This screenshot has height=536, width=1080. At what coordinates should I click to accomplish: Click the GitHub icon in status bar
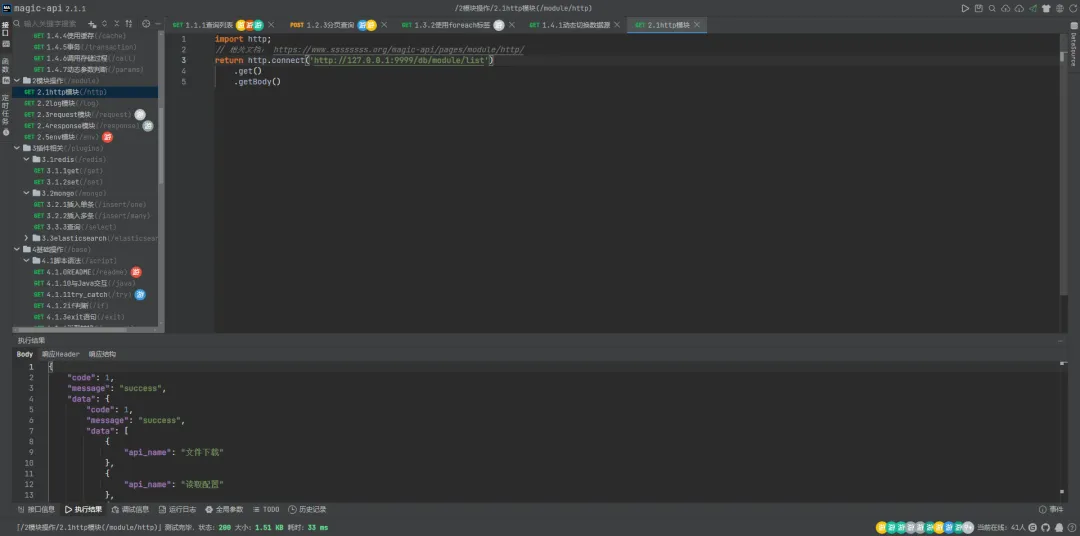click(1046, 527)
